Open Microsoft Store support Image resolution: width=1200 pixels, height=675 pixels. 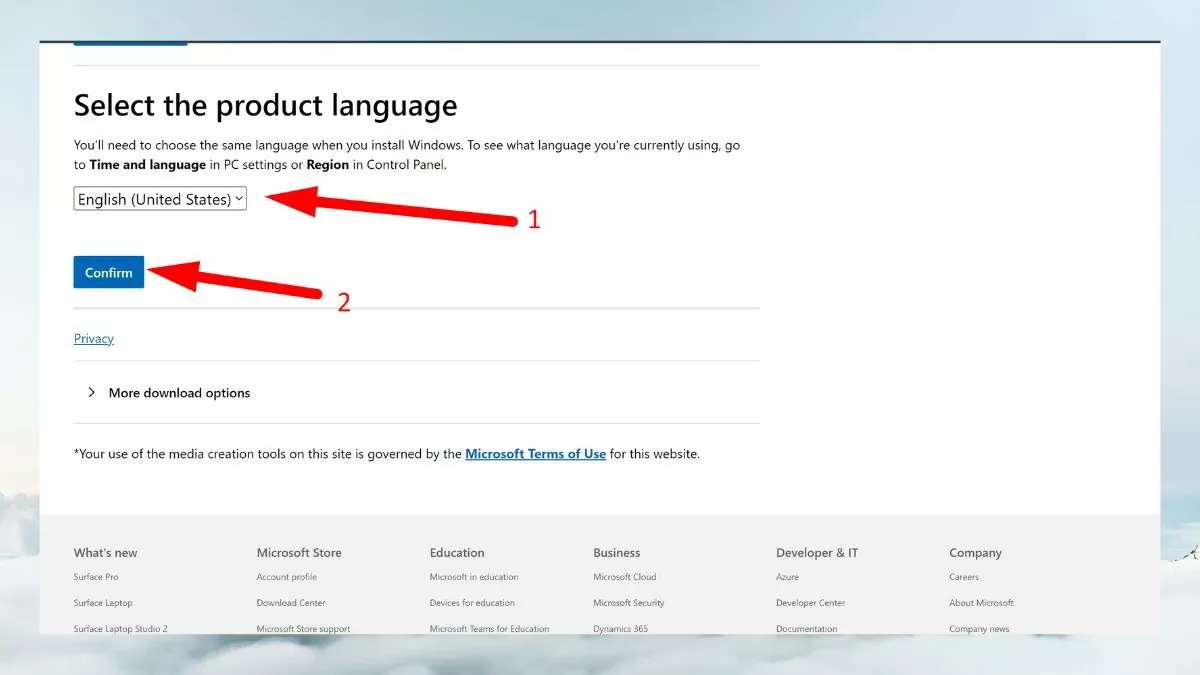point(303,628)
